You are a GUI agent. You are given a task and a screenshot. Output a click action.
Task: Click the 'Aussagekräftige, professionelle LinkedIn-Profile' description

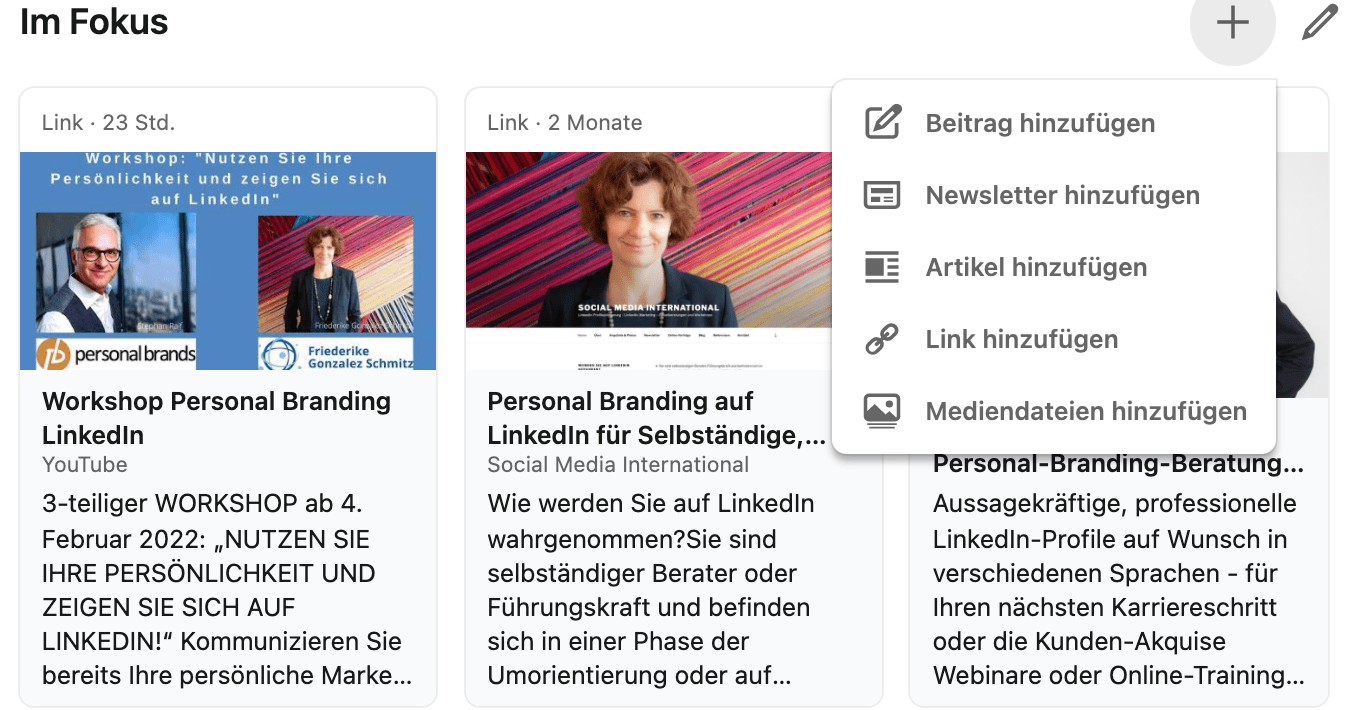coord(1118,590)
